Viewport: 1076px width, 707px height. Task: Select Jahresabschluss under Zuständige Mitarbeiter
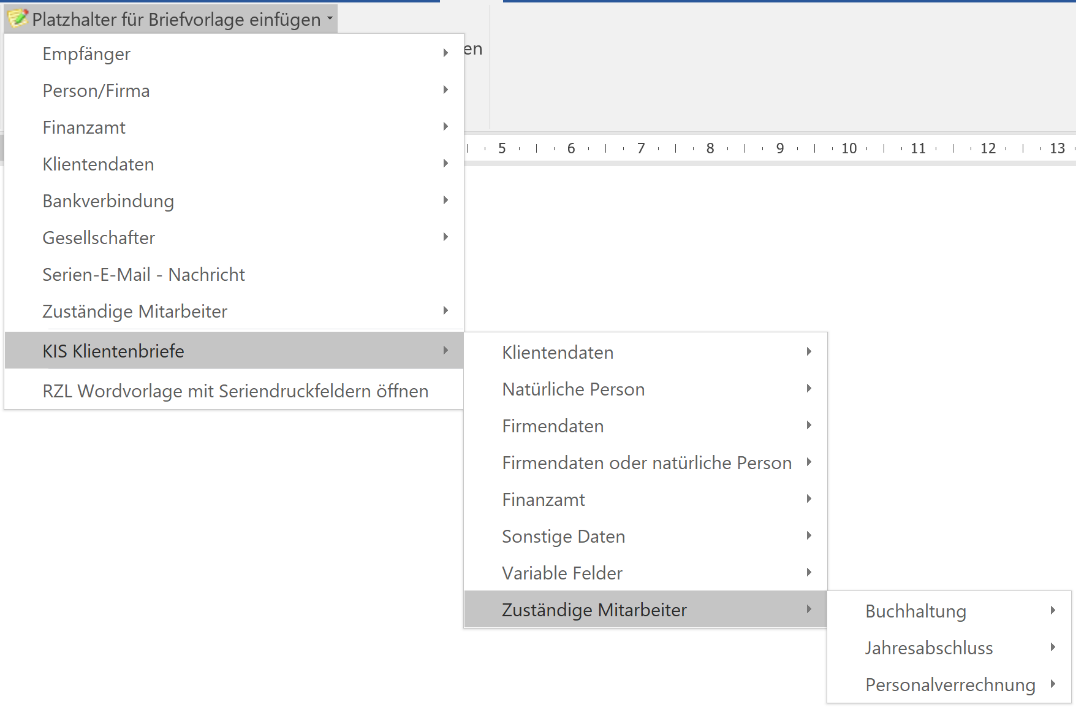pyautogui.click(x=929, y=648)
